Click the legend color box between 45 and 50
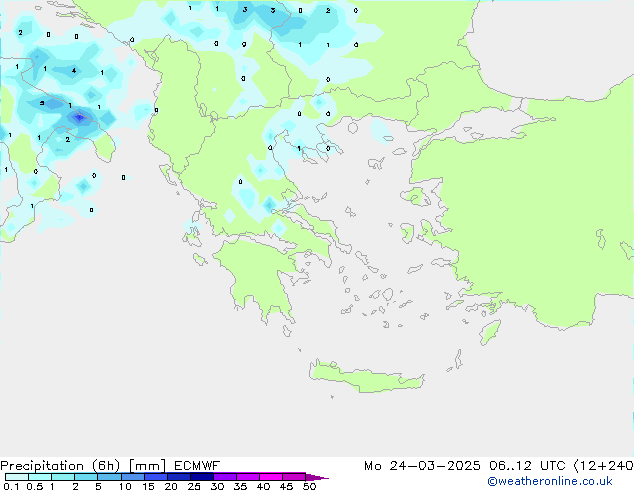The image size is (634, 490). (x=294, y=477)
